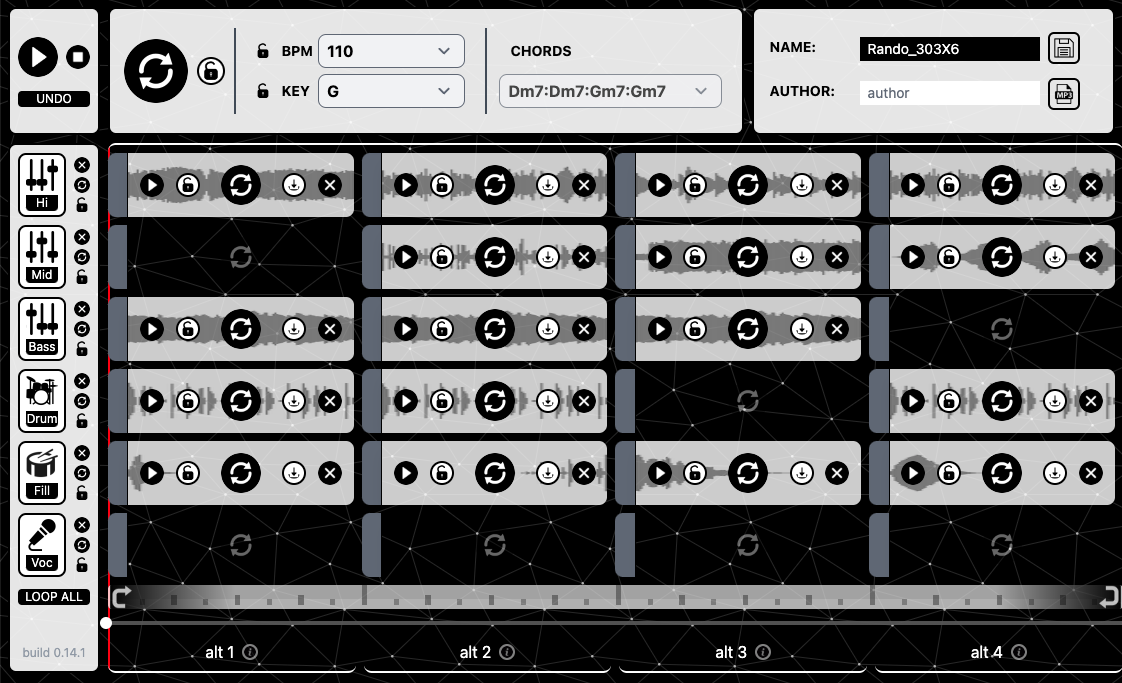Edit the name field Rando_303X6
1122x683 pixels.
950,49
